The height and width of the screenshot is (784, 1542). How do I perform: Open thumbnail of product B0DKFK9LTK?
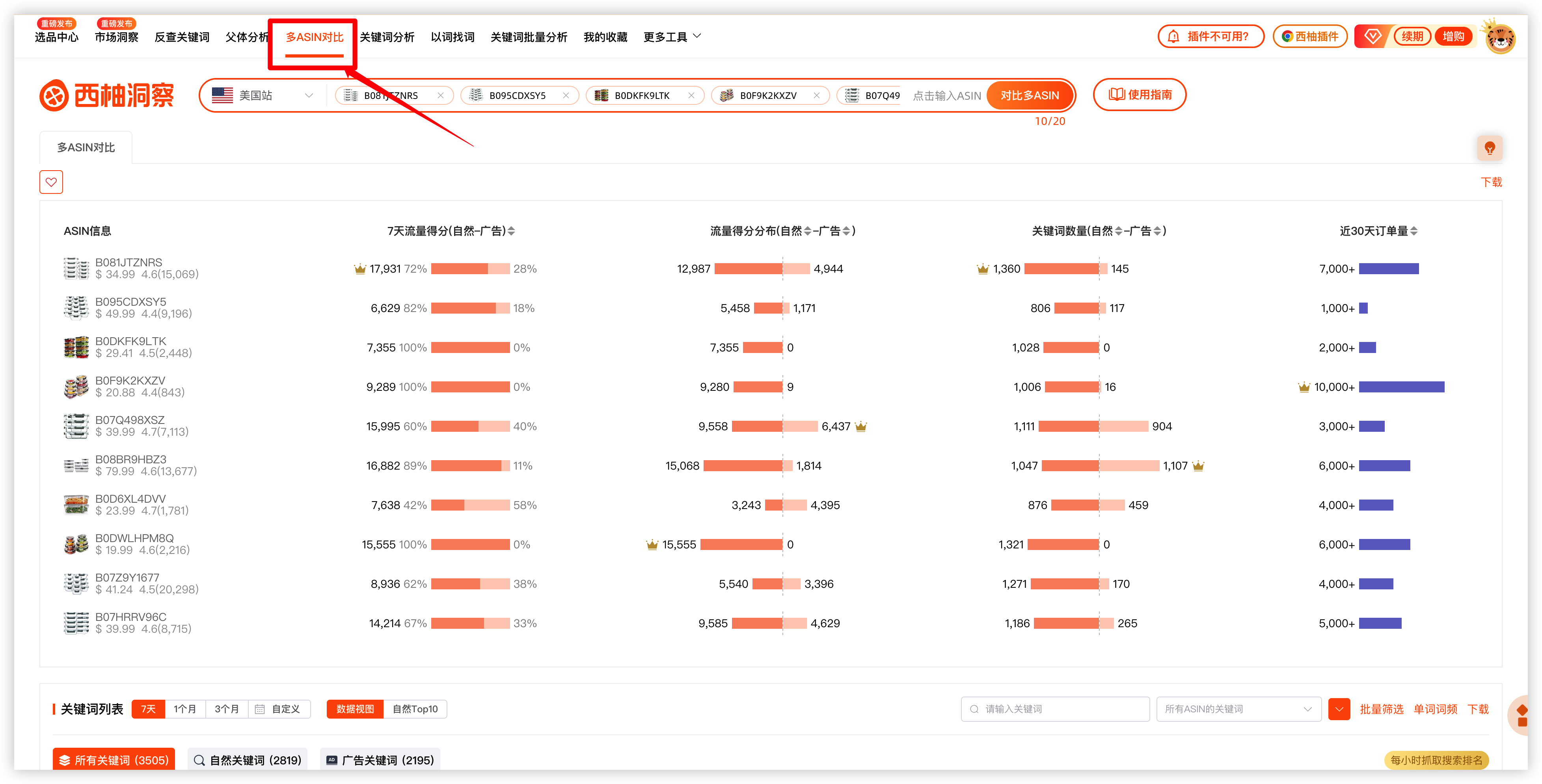[x=76, y=347]
